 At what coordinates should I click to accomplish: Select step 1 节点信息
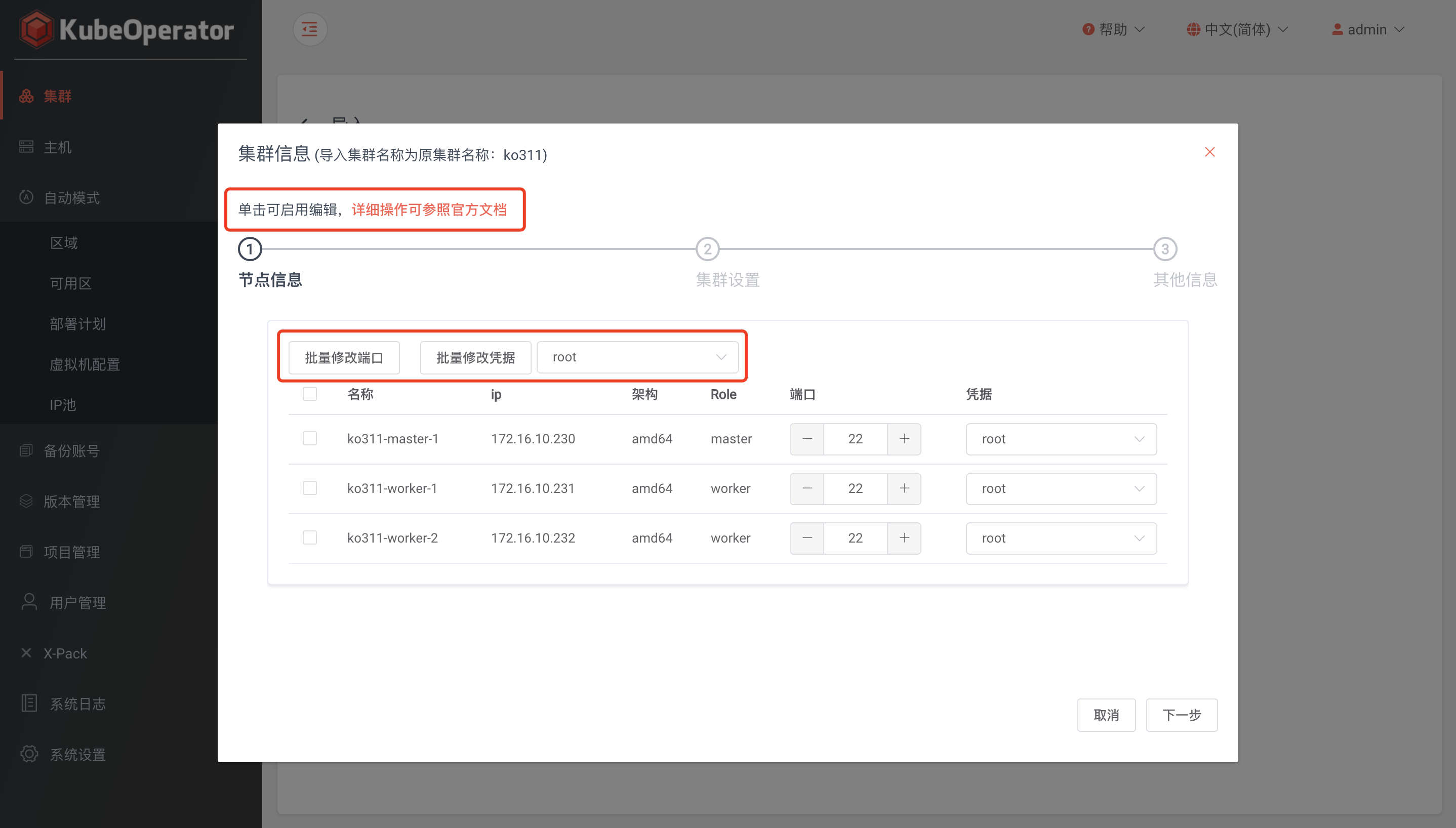point(250,249)
